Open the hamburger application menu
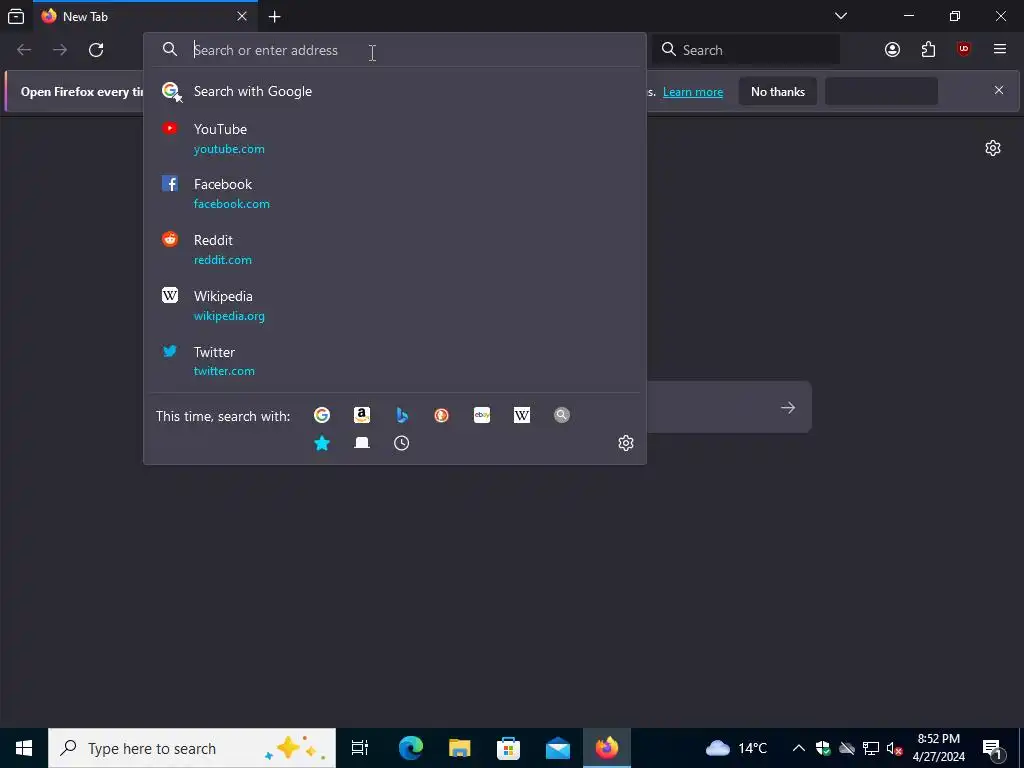The height and width of the screenshot is (768, 1024). click(1000, 50)
